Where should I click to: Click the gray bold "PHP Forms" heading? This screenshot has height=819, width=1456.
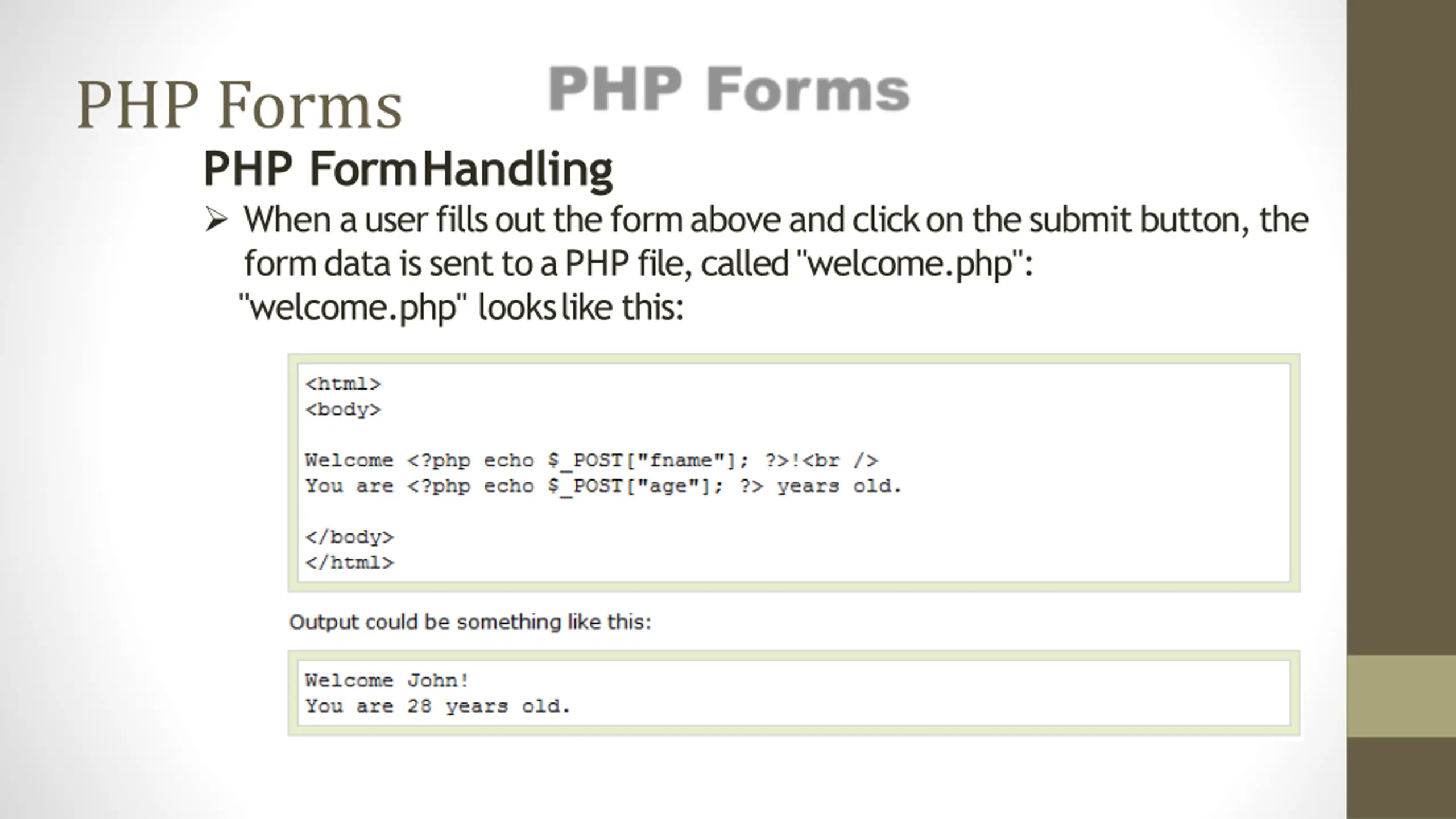tap(729, 89)
